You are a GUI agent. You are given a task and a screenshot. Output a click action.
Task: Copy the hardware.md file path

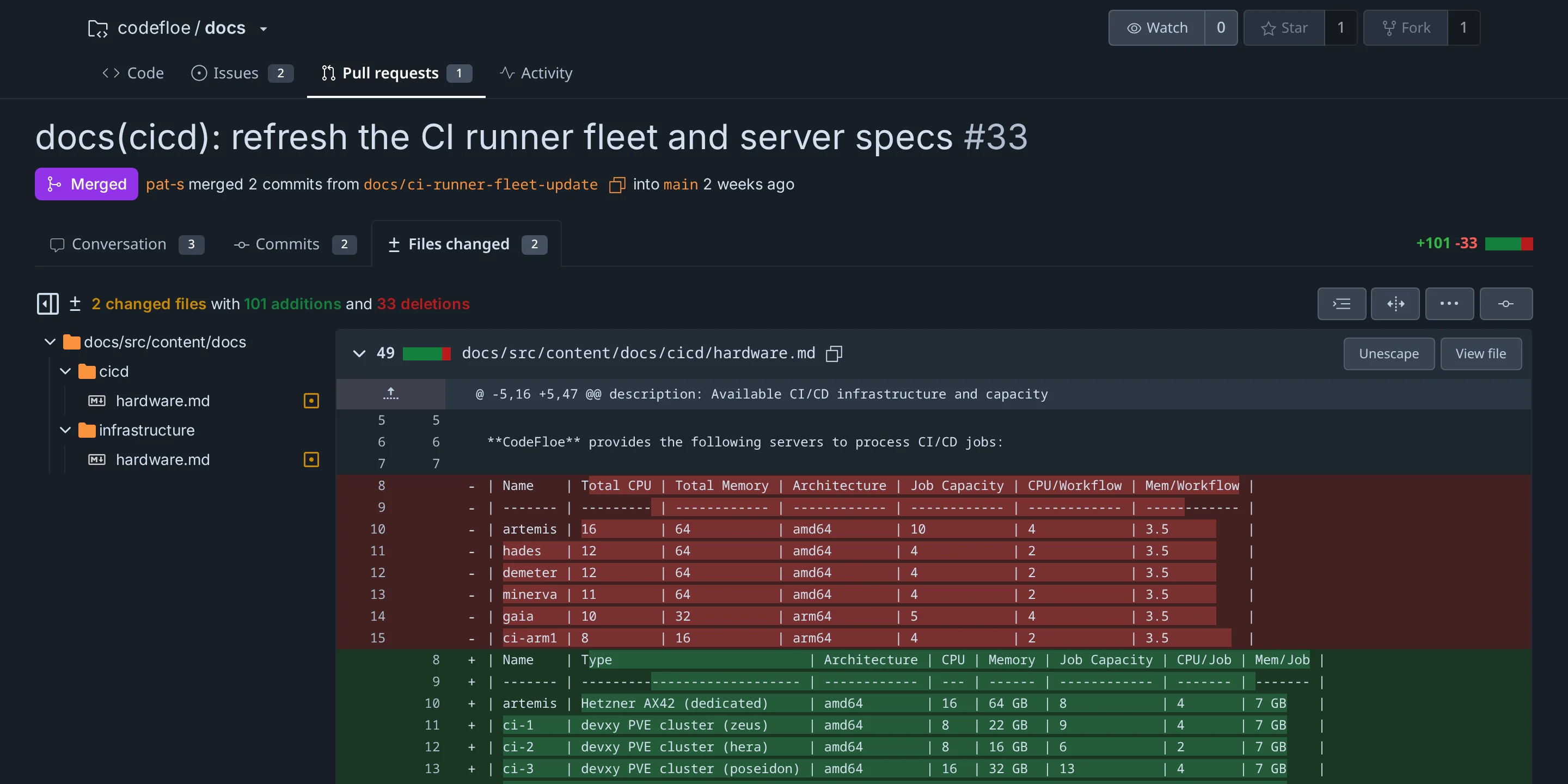coord(834,354)
